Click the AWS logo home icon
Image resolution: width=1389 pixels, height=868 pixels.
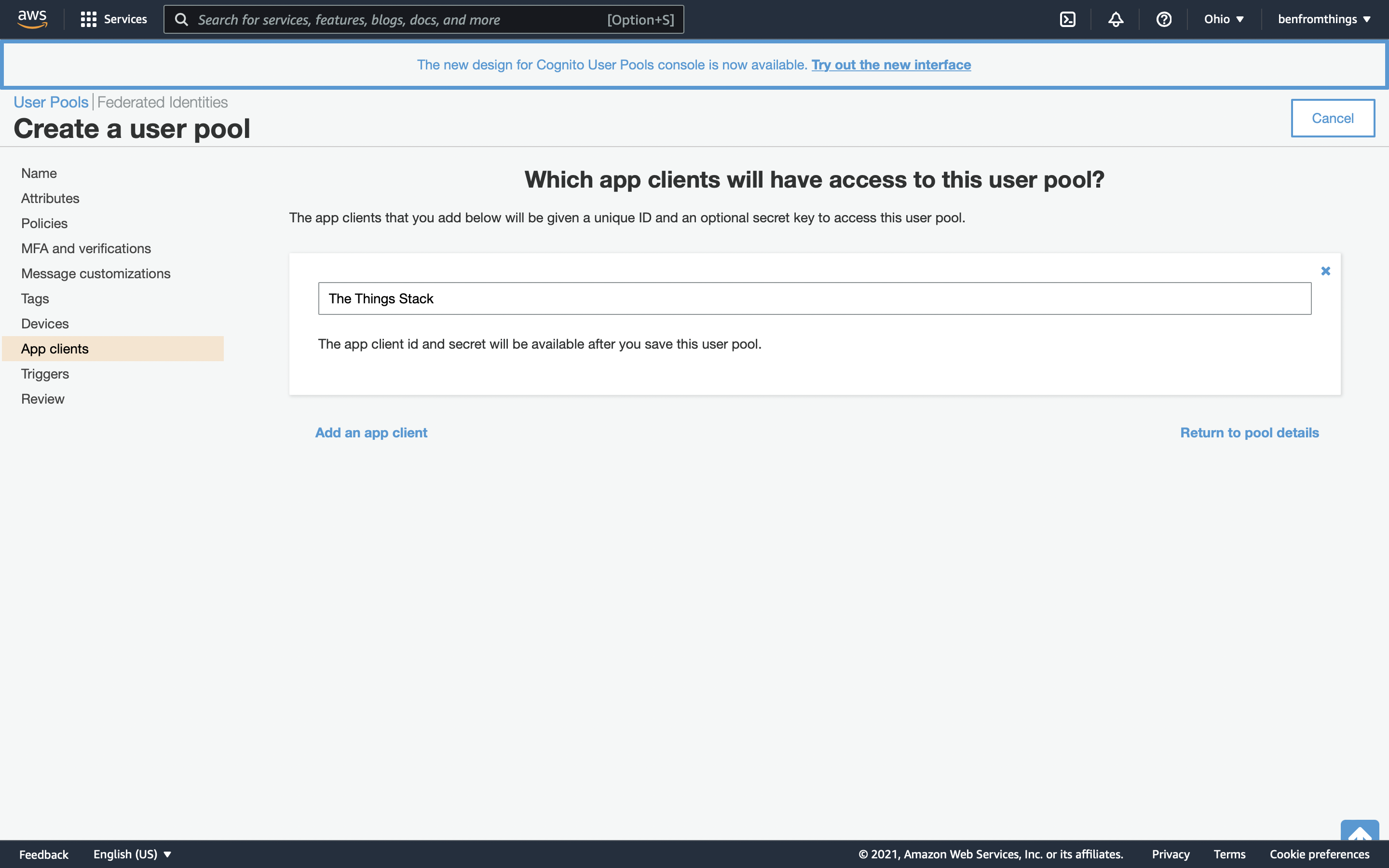pos(32,19)
